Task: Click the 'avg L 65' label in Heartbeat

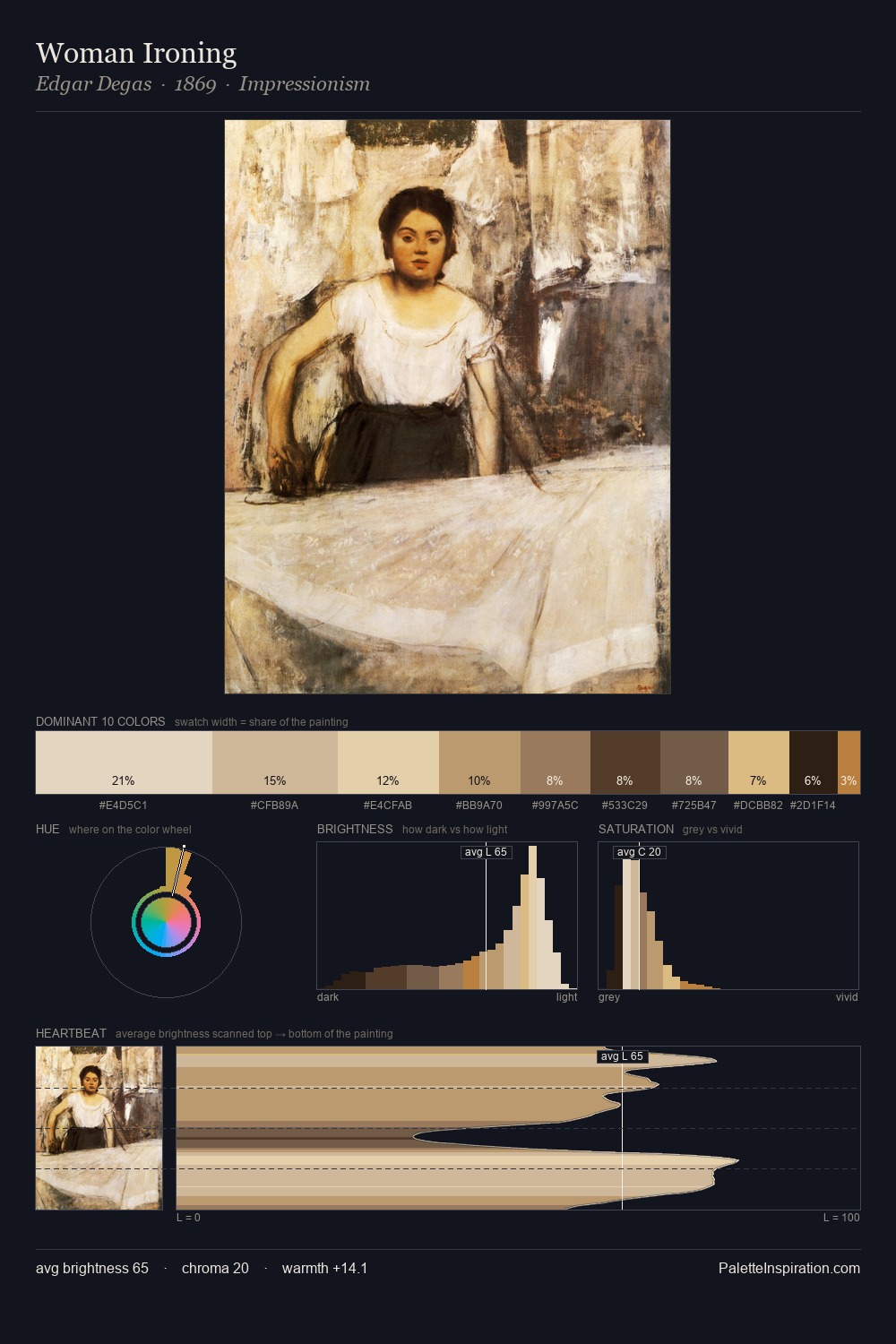Action: point(622,1056)
